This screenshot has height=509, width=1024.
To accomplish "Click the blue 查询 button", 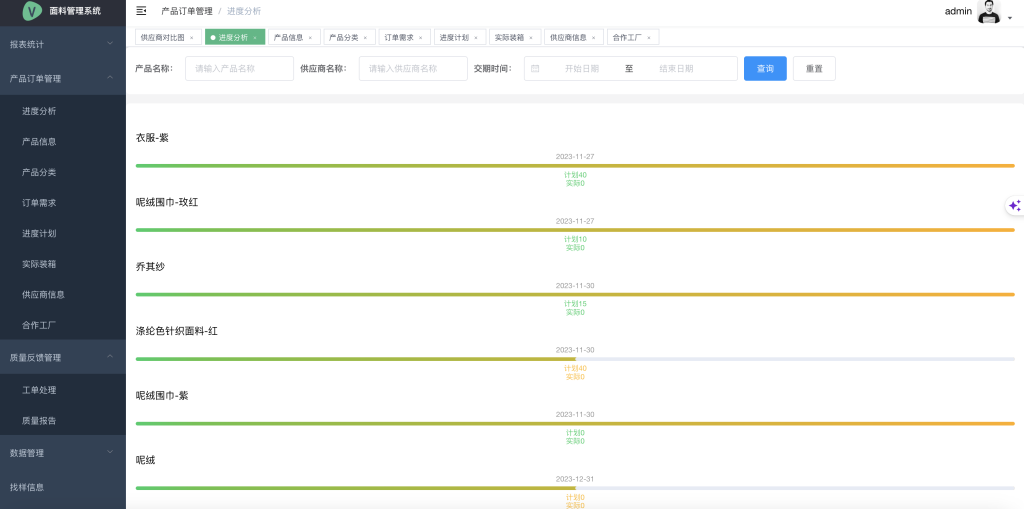I will [x=765, y=69].
